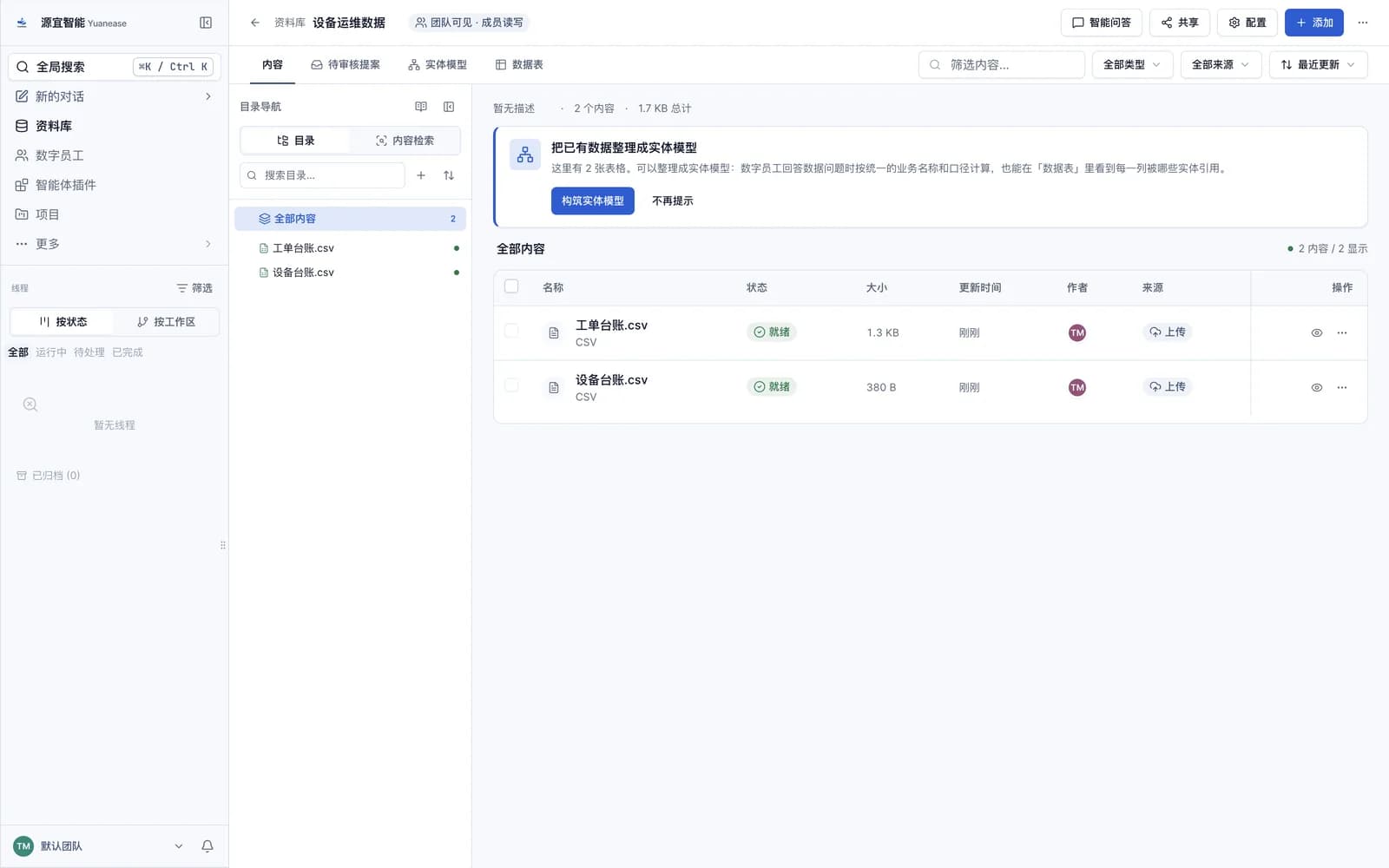Open row actions for 工单台账.csv
Image resolution: width=1389 pixels, height=868 pixels.
click(x=1342, y=332)
